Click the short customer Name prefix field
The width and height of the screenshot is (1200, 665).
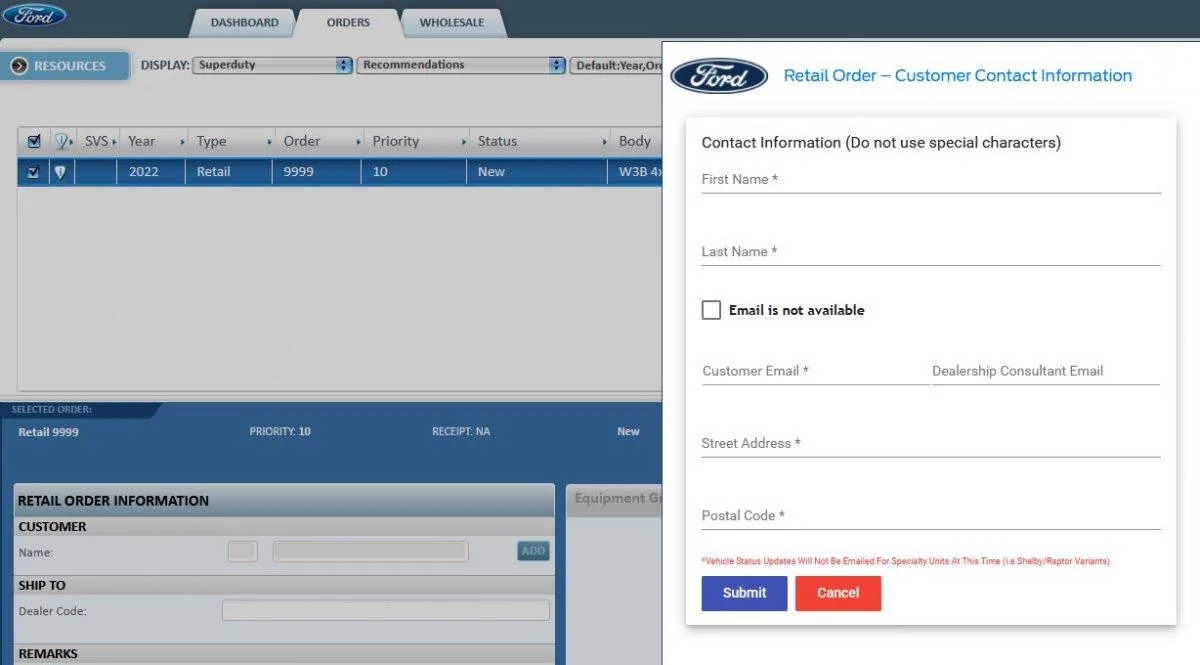242,551
